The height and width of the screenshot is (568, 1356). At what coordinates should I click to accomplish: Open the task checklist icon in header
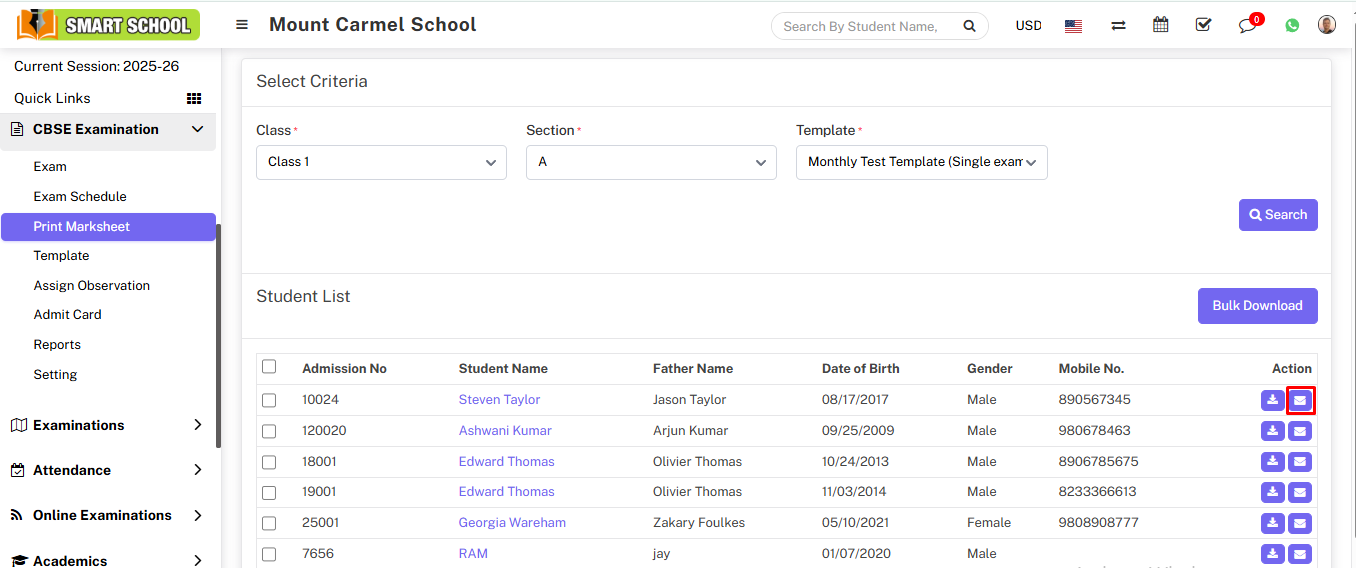pyautogui.click(x=1203, y=25)
